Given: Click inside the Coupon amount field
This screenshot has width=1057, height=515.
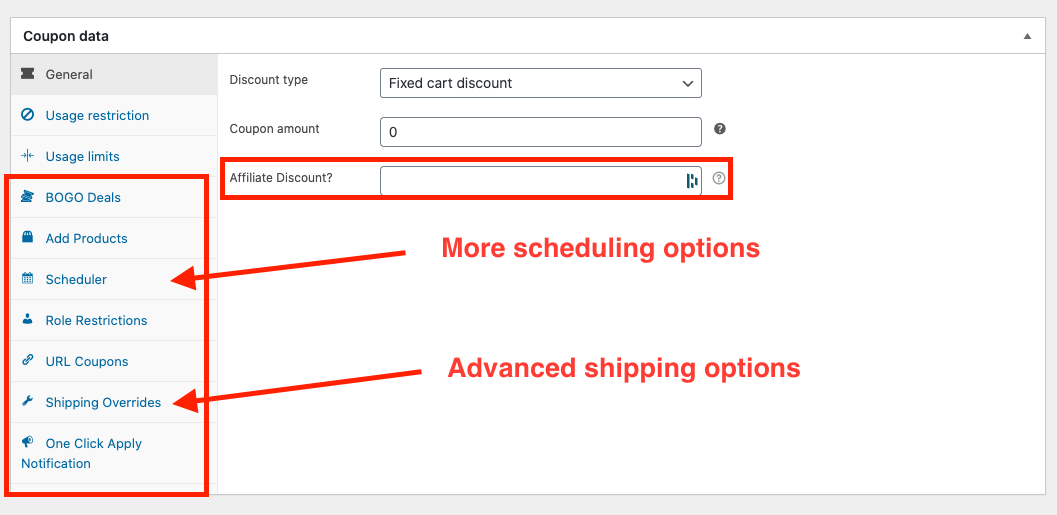Looking at the screenshot, I should coord(540,132).
